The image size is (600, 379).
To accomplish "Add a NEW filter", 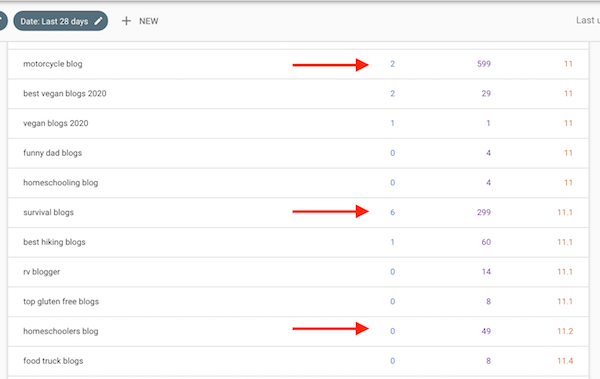I will 140,21.
